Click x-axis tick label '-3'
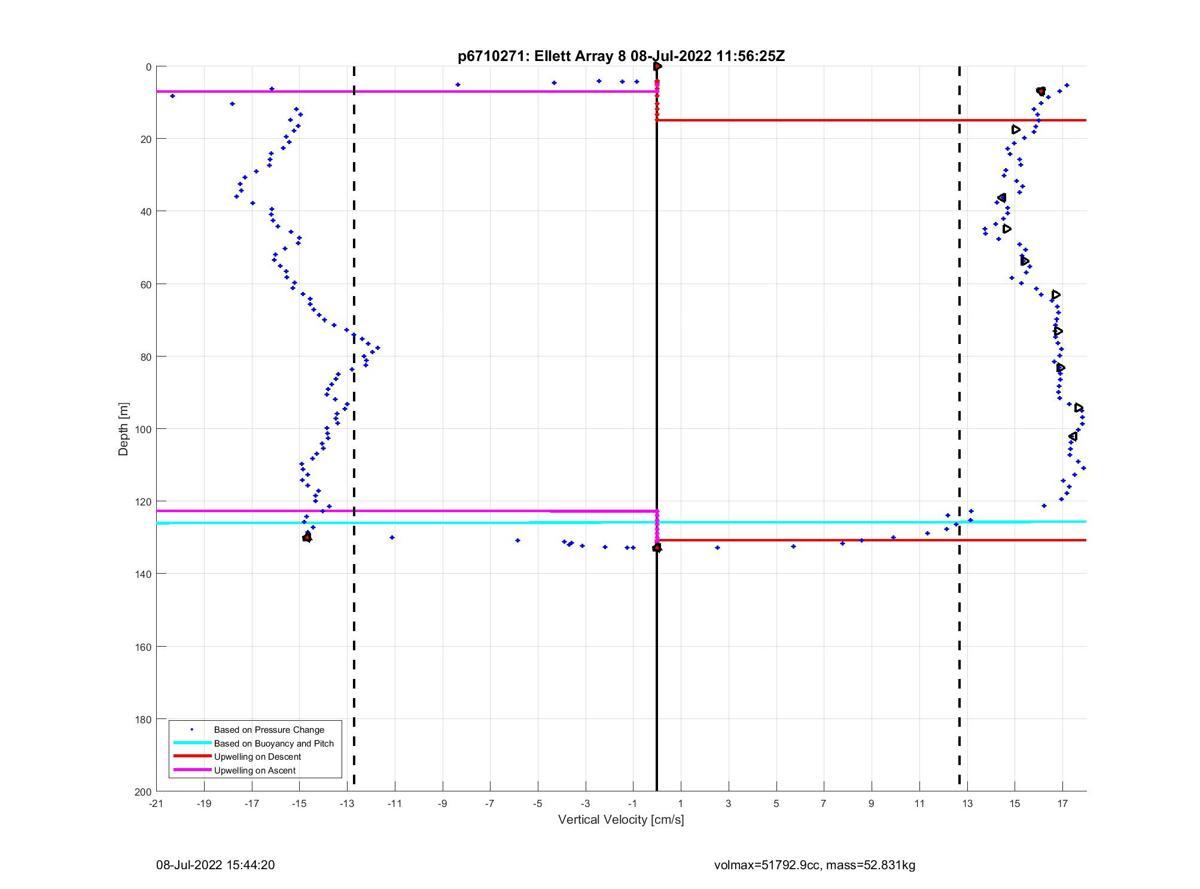Viewport: 1200px width, 889px height. coord(585,803)
